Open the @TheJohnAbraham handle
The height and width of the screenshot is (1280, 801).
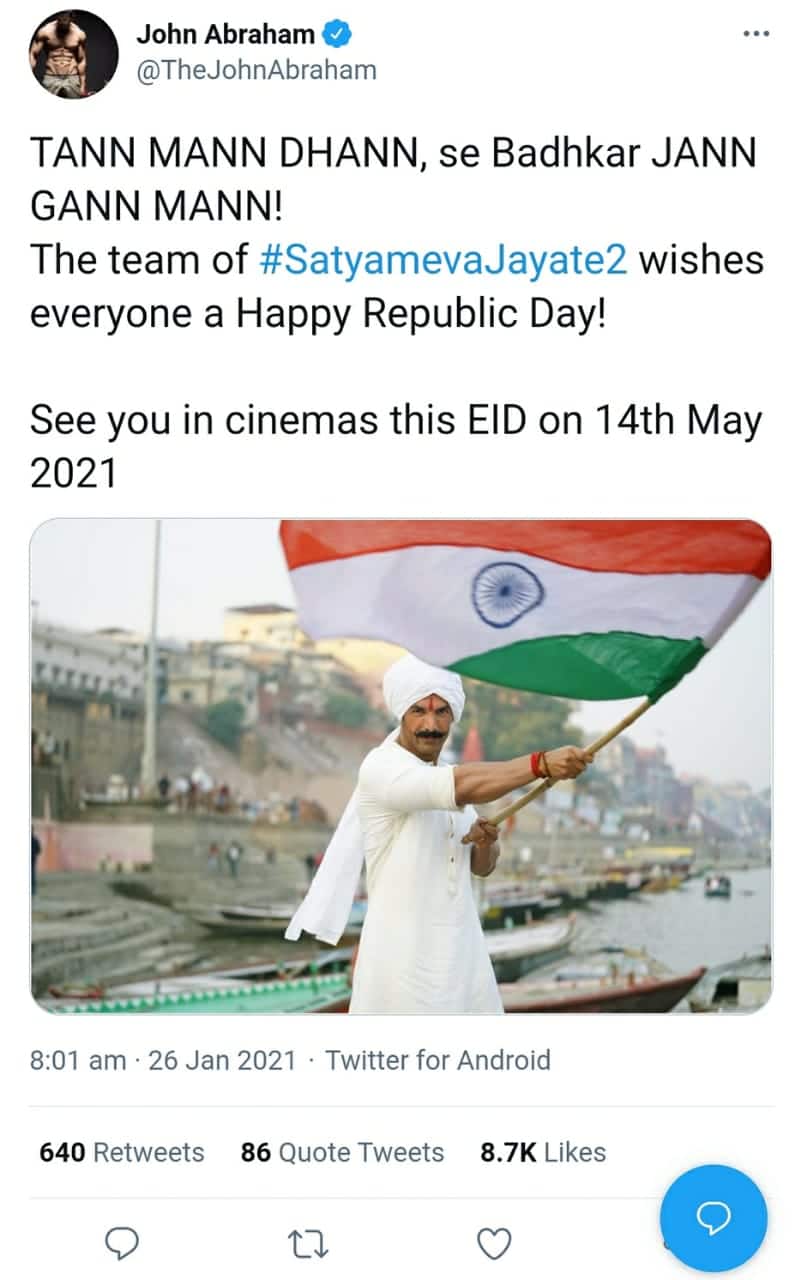256,71
